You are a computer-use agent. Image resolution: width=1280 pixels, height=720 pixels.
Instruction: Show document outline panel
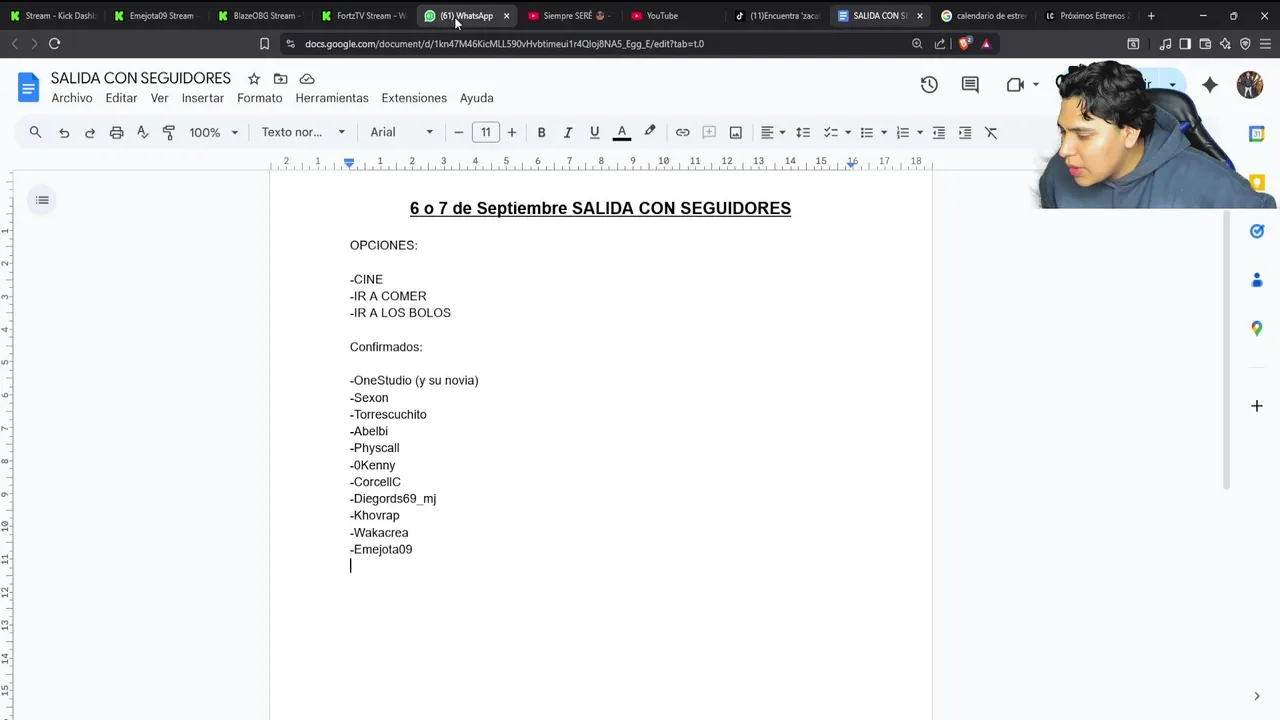click(x=42, y=200)
